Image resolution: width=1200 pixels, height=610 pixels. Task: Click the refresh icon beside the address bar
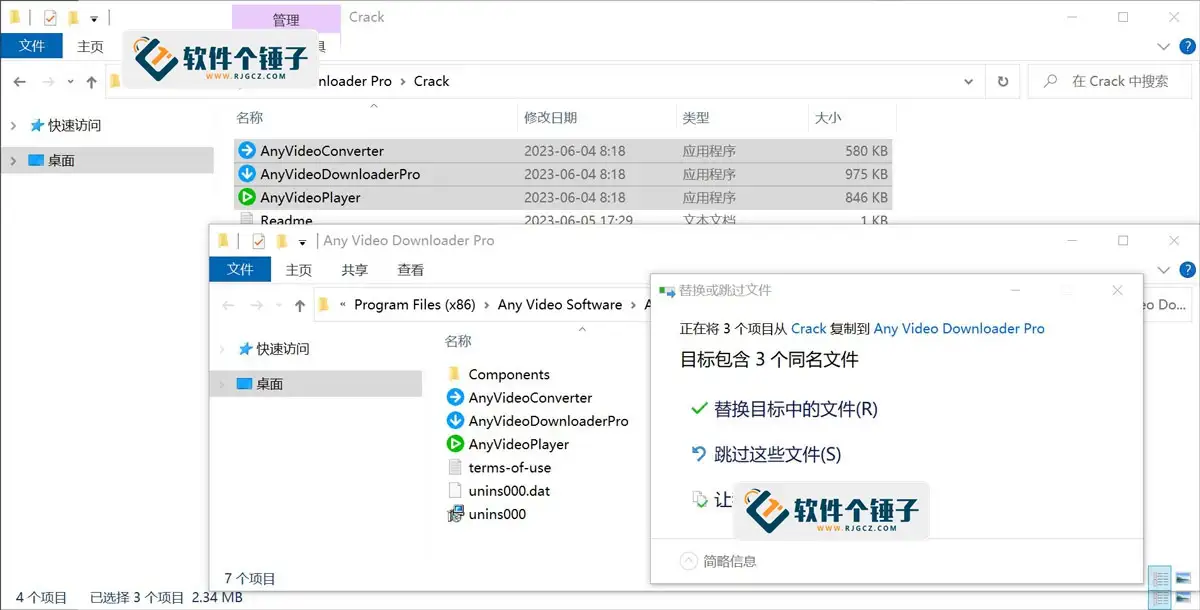coord(1002,81)
